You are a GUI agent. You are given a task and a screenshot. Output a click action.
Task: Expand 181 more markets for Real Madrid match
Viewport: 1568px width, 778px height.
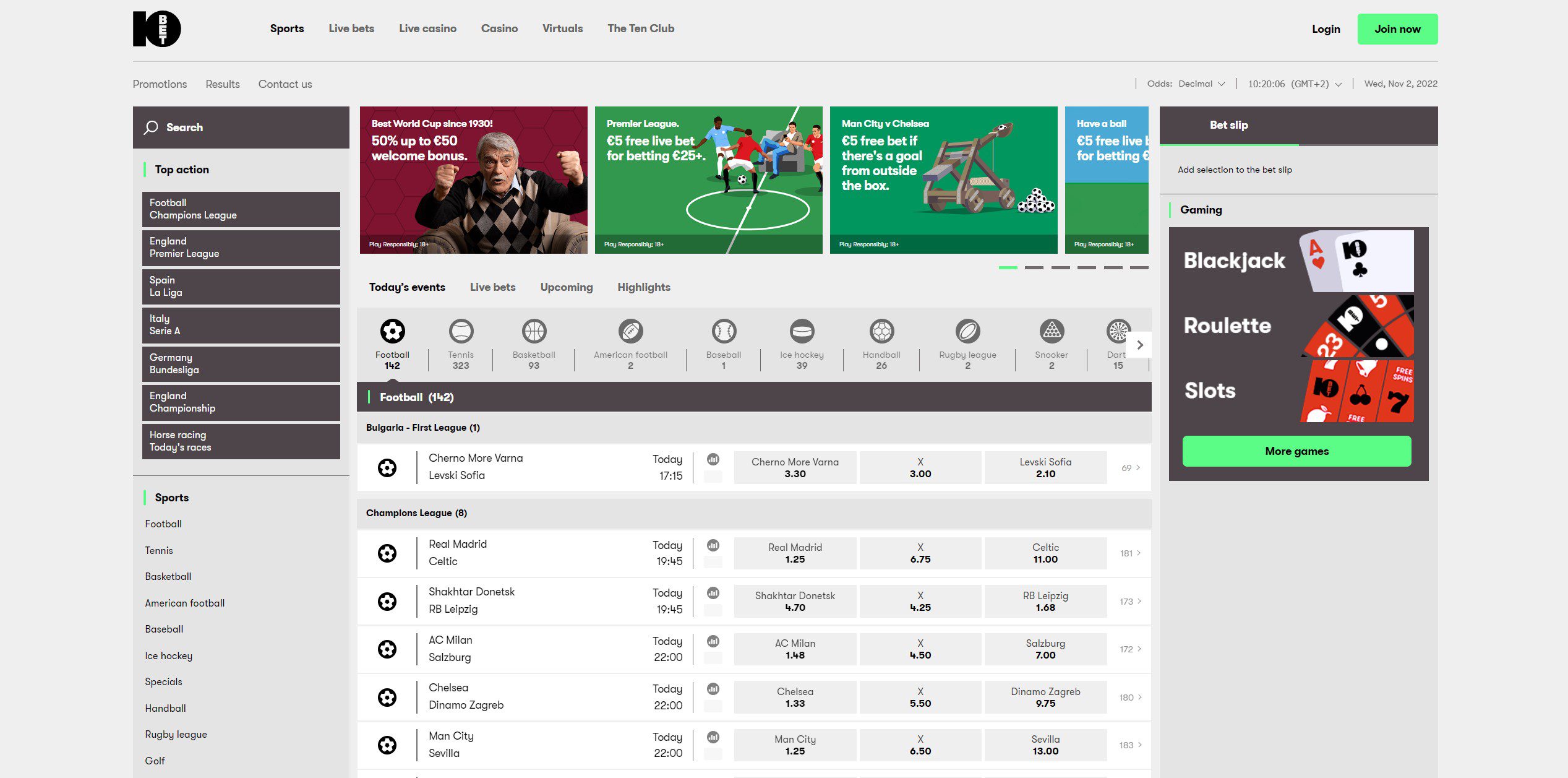coord(1131,553)
